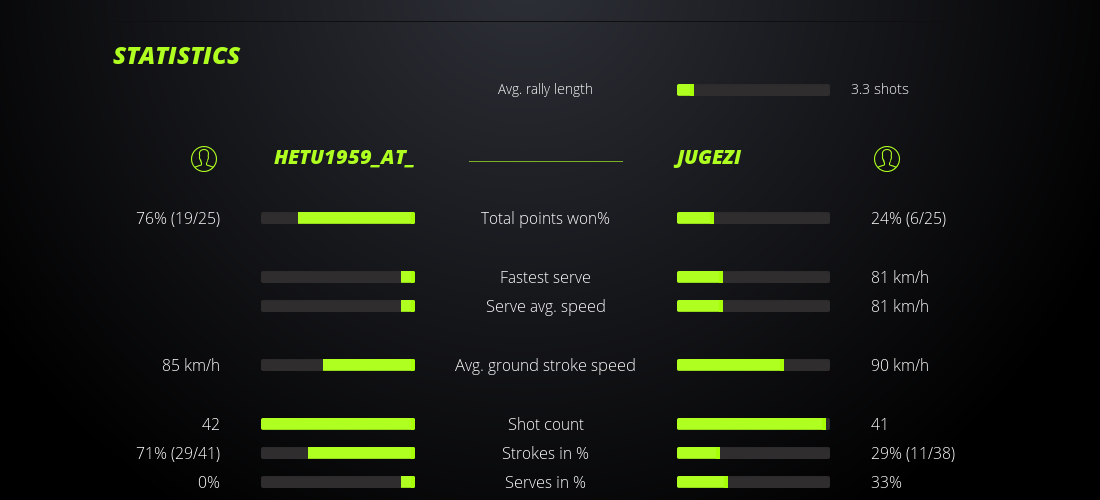
Task: Open player HETU1959_AT_ name link
Action: (x=344, y=158)
